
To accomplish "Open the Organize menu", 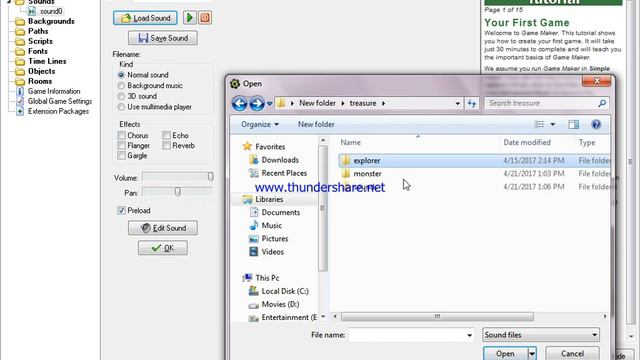I will point(260,124).
